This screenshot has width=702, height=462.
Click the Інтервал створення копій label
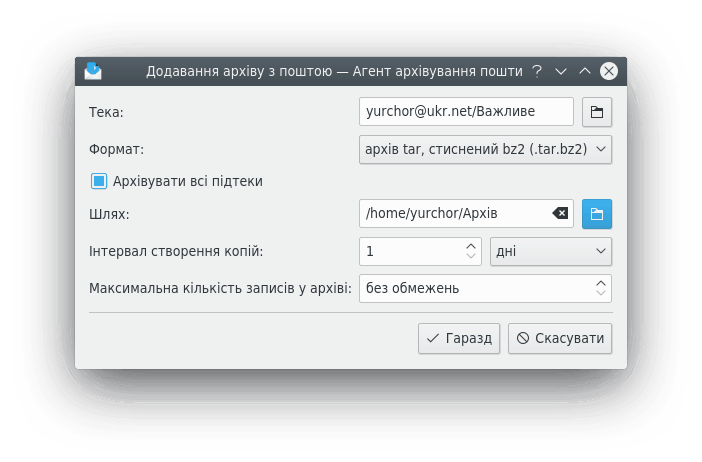[x=176, y=251]
